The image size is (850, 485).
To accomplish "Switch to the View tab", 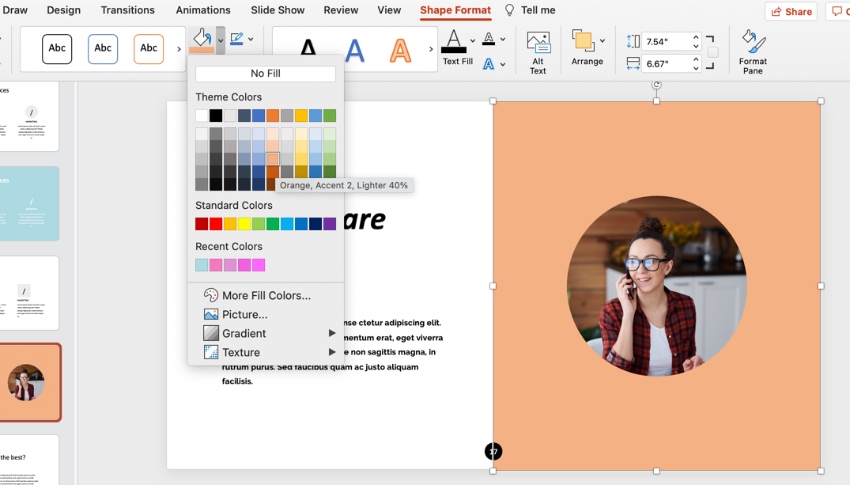I will [x=389, y=10].
